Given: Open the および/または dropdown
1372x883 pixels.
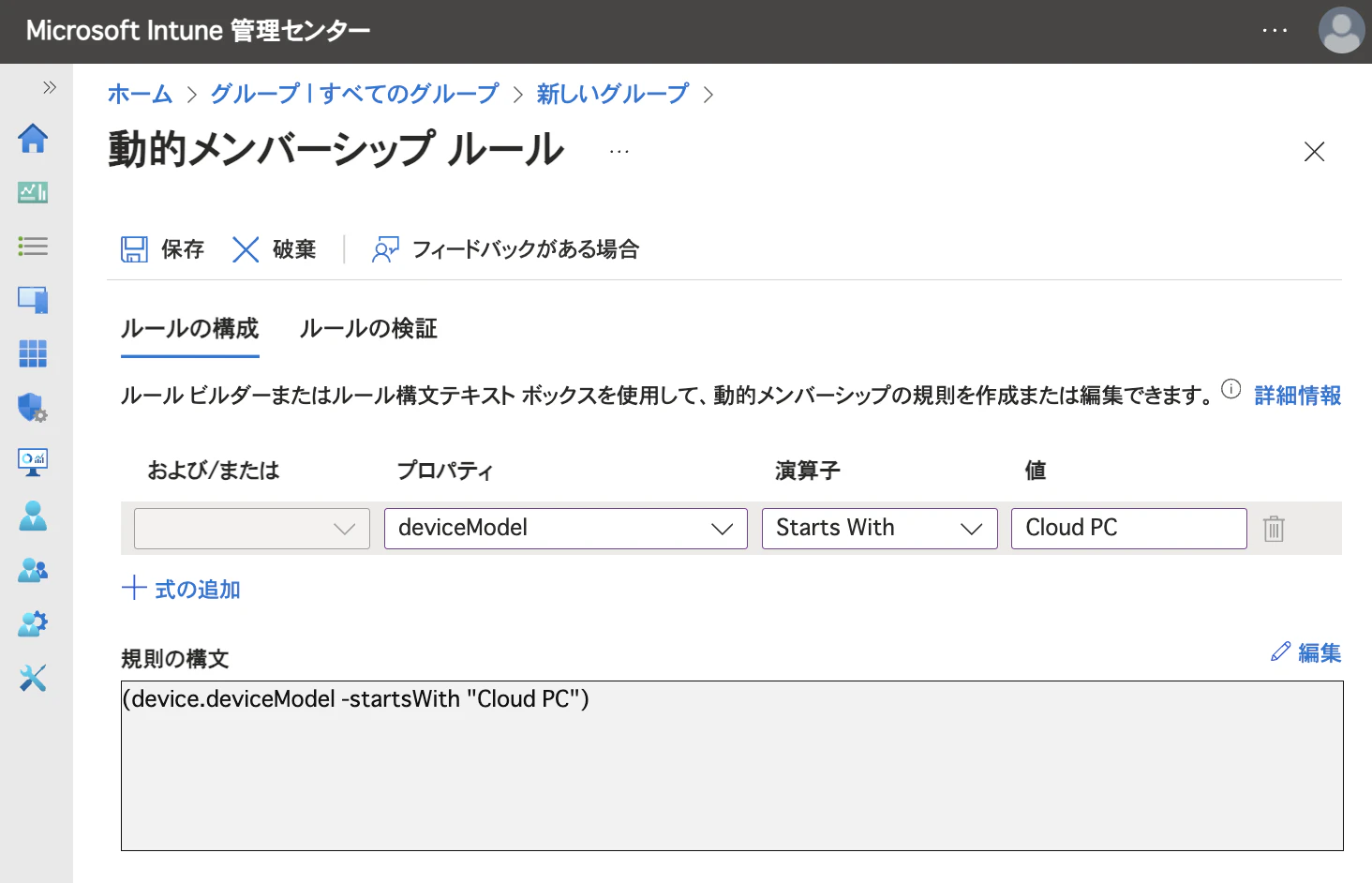Looking at the screenshot, I should point(252,529).
